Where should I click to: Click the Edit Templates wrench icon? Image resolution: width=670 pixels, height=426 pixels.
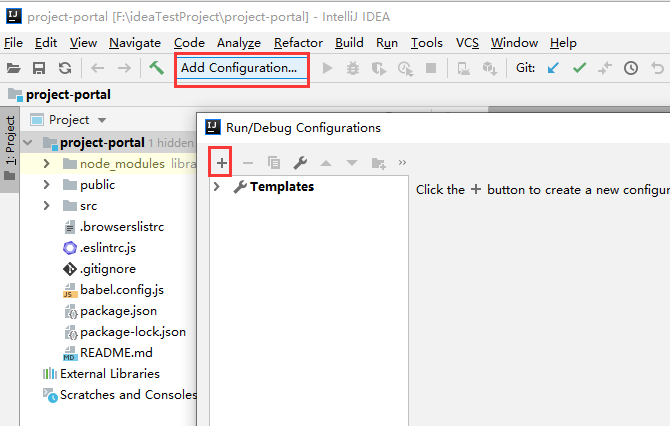[x=300, y=163]
